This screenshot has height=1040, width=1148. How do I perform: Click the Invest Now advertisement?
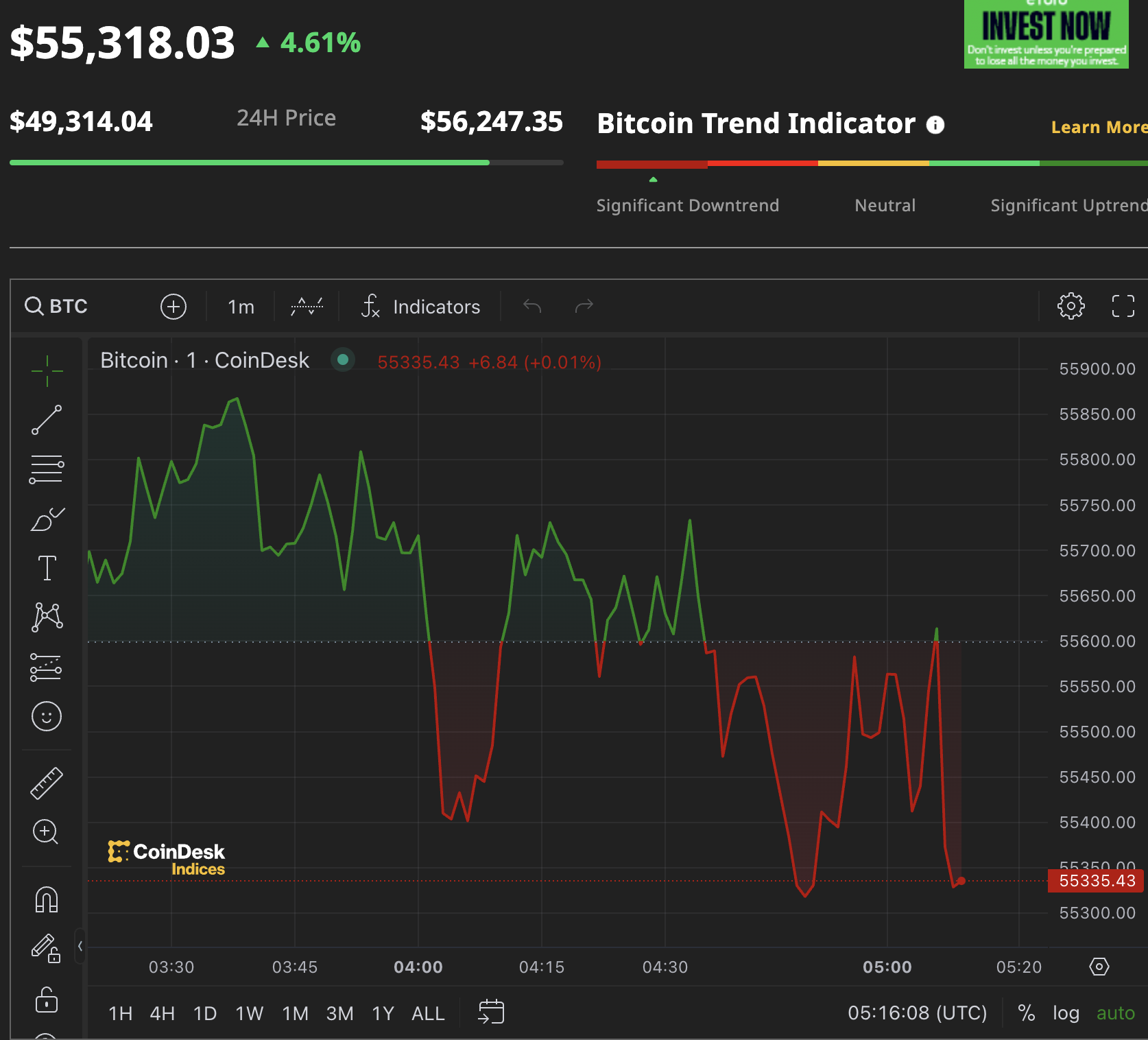tap(1047, 34)
